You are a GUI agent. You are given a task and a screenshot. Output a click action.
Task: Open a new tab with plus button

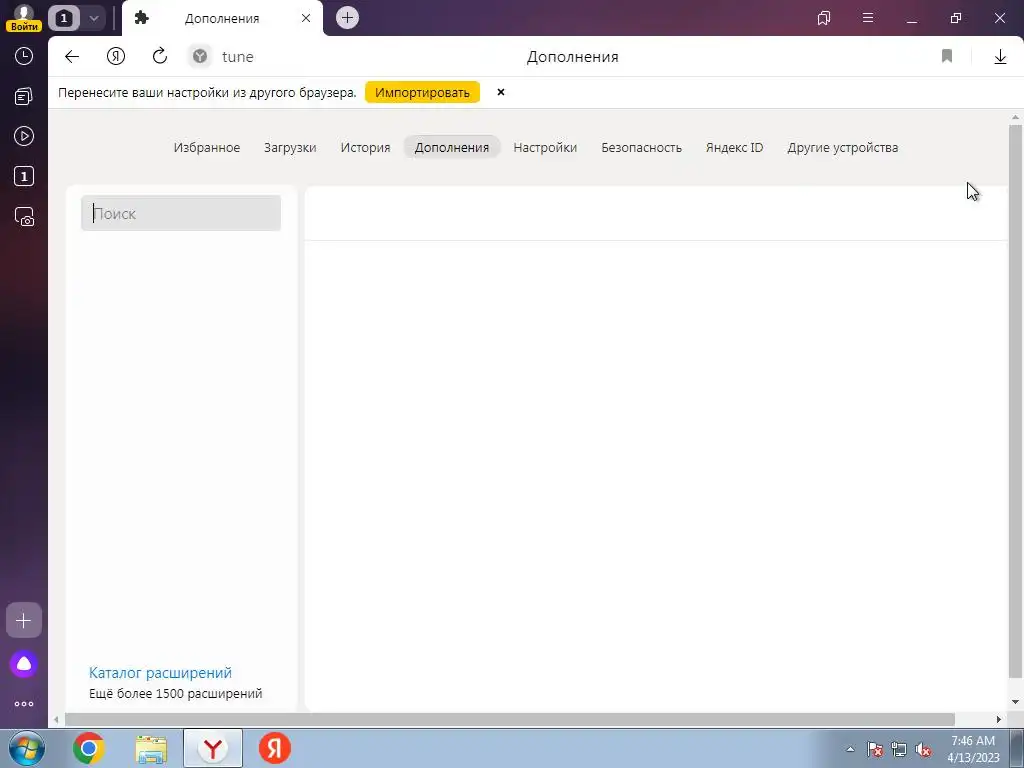347,18
